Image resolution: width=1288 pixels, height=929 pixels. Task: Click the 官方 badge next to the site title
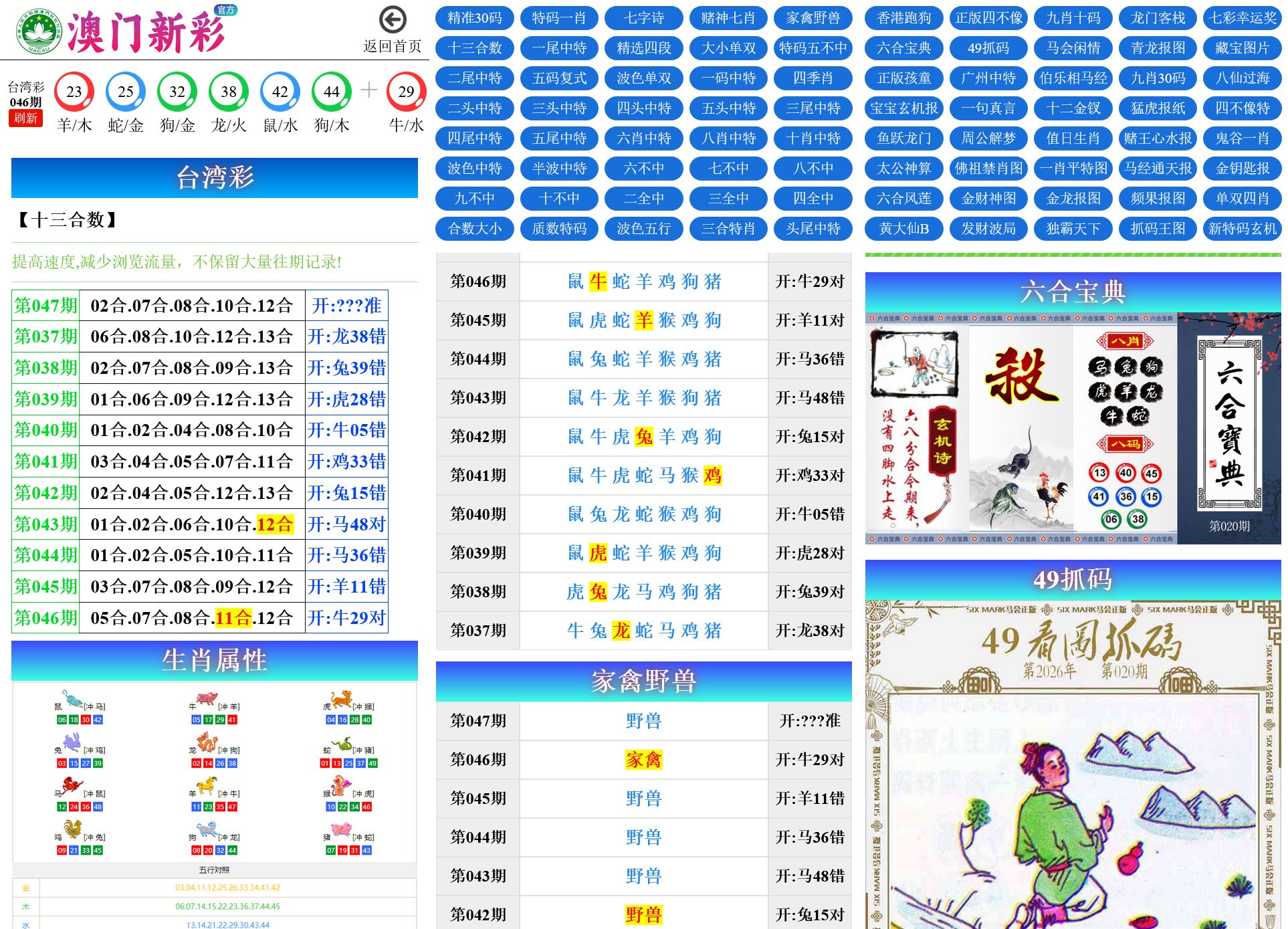point(225,10)
